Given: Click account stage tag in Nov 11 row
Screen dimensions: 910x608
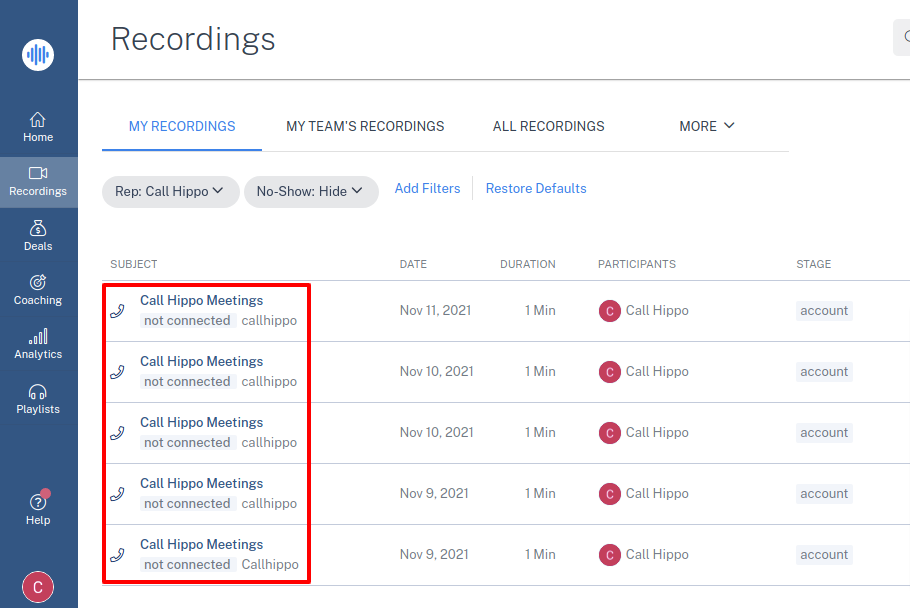Looking at the screenshot, I should pos(824,311).
